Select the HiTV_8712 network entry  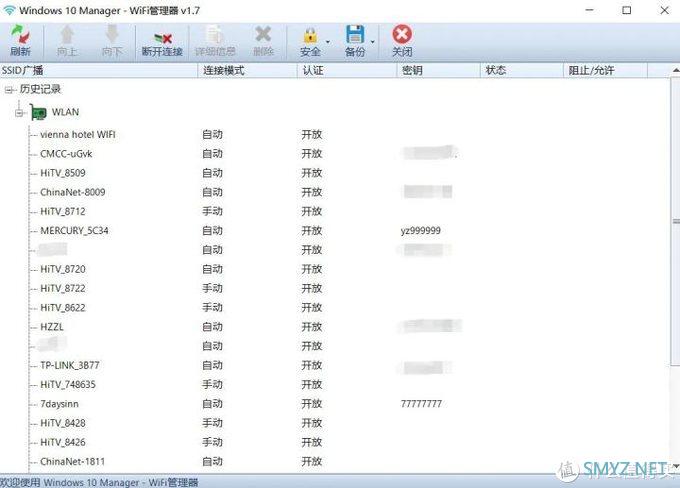63,212
